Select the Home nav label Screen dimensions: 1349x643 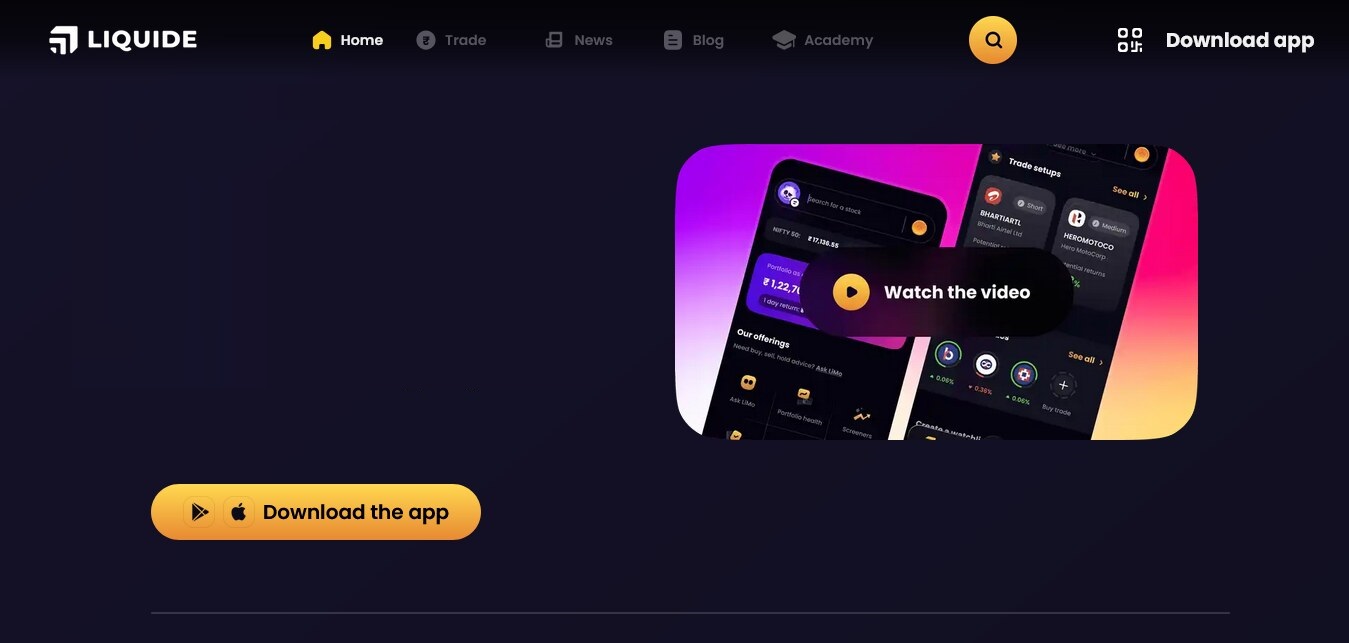click(362, 40)
